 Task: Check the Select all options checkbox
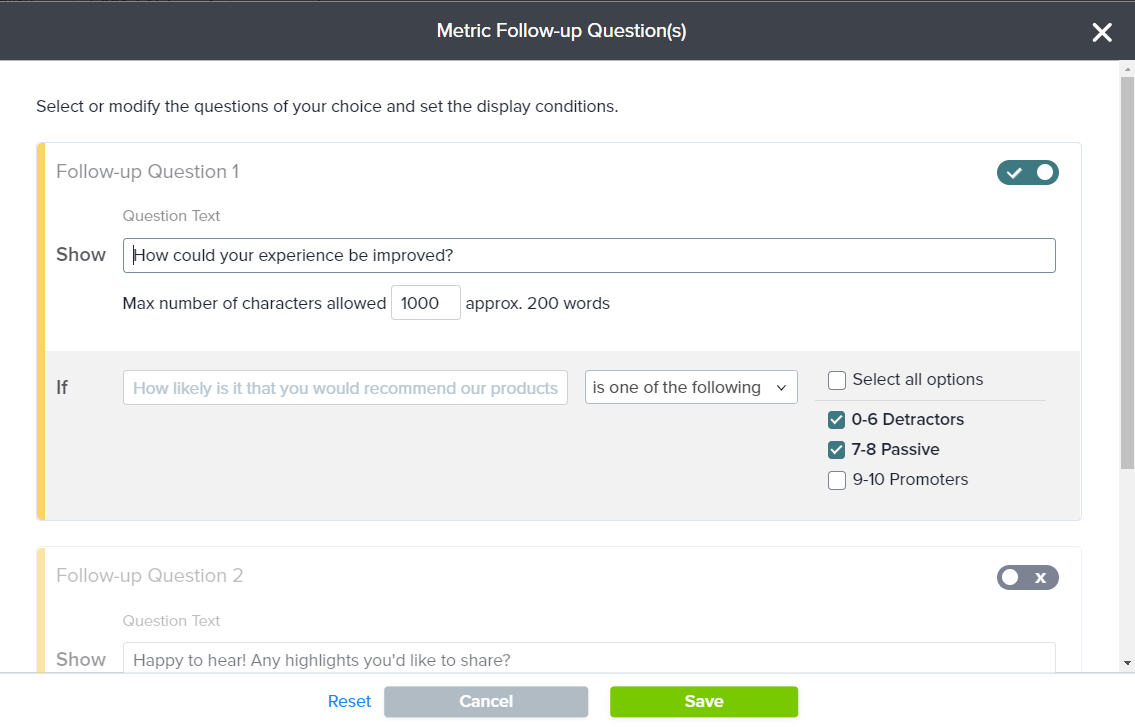coord(838,380)
